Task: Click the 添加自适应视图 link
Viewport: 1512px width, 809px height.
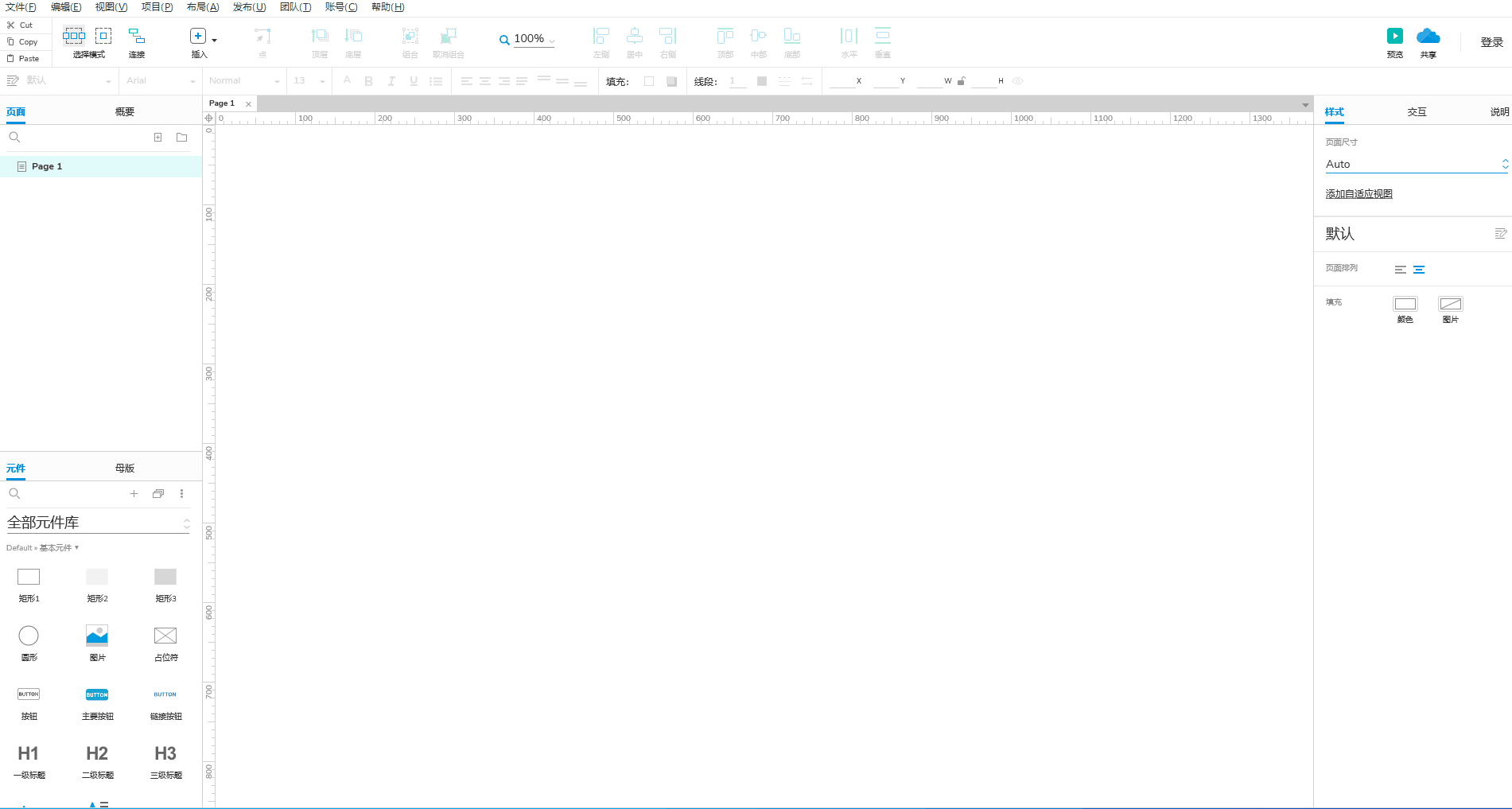Action: [x=1358, y=194]
